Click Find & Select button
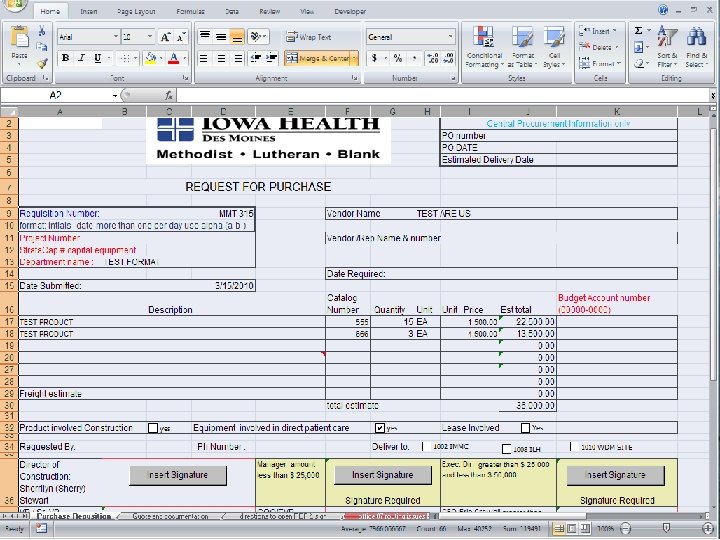Viewport: 720px width, 540px height. [697, 47]
